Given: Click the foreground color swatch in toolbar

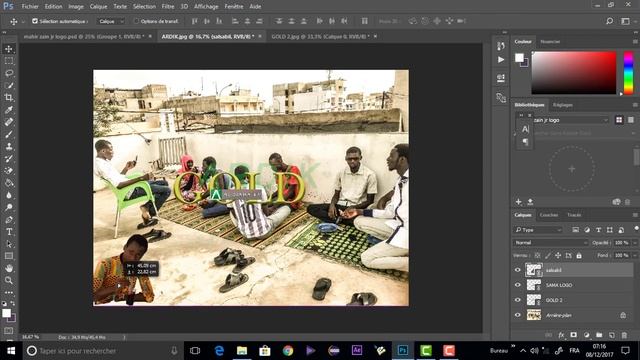Looking at the screenshot, I should pos(7,313).
